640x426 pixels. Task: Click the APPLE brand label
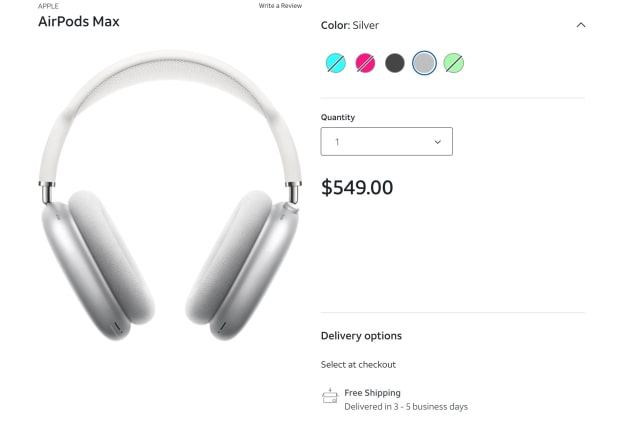click(48, 6)
